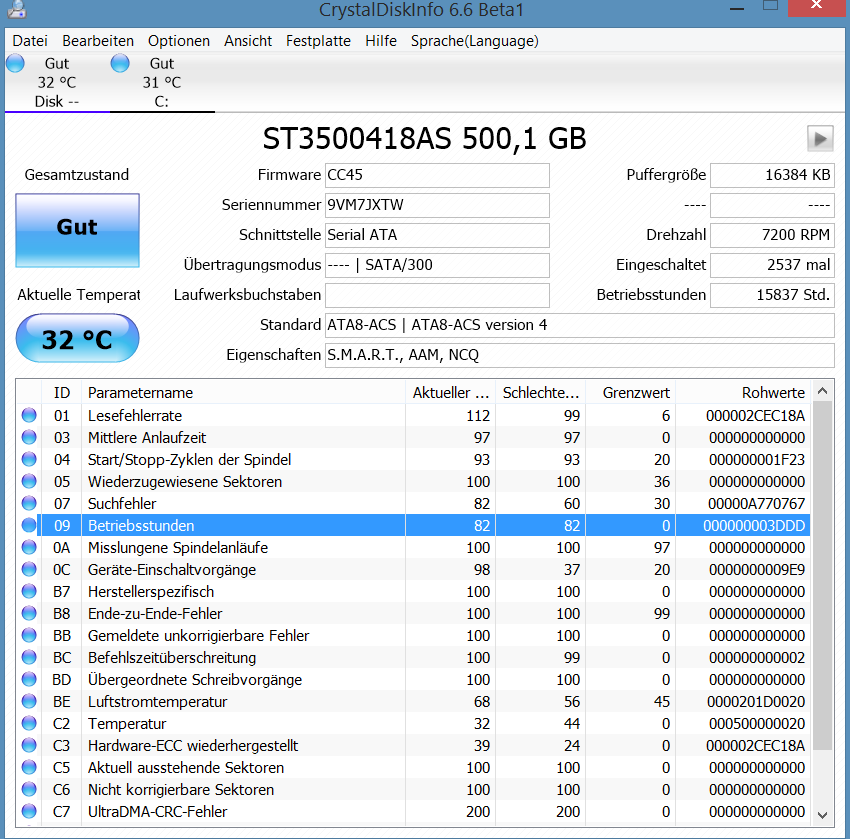Click raw value 000000001F23

[757, 460]
